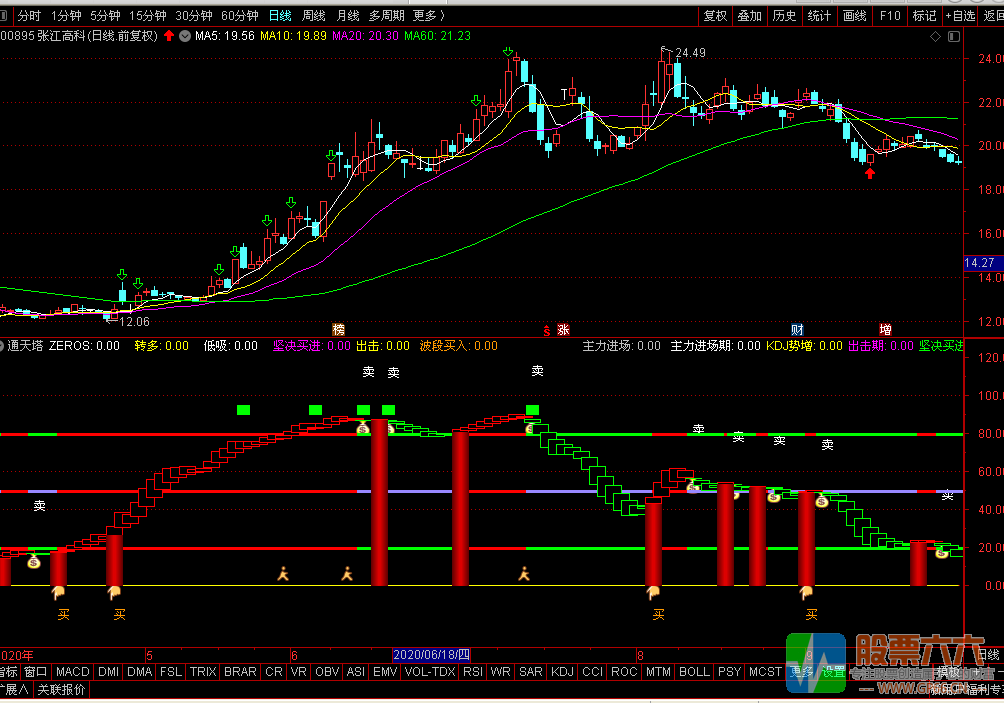1004x703 pixels.
Task: Select the TRIX indicator tab
Action: click(x=203, y=672)
